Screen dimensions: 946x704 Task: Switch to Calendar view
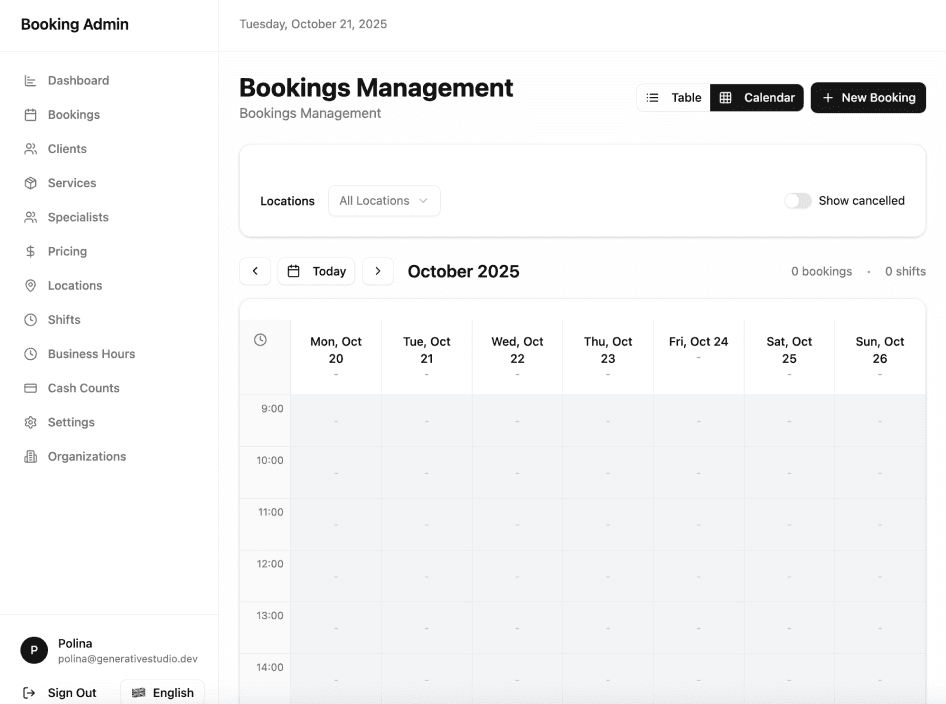coord(757,98)
